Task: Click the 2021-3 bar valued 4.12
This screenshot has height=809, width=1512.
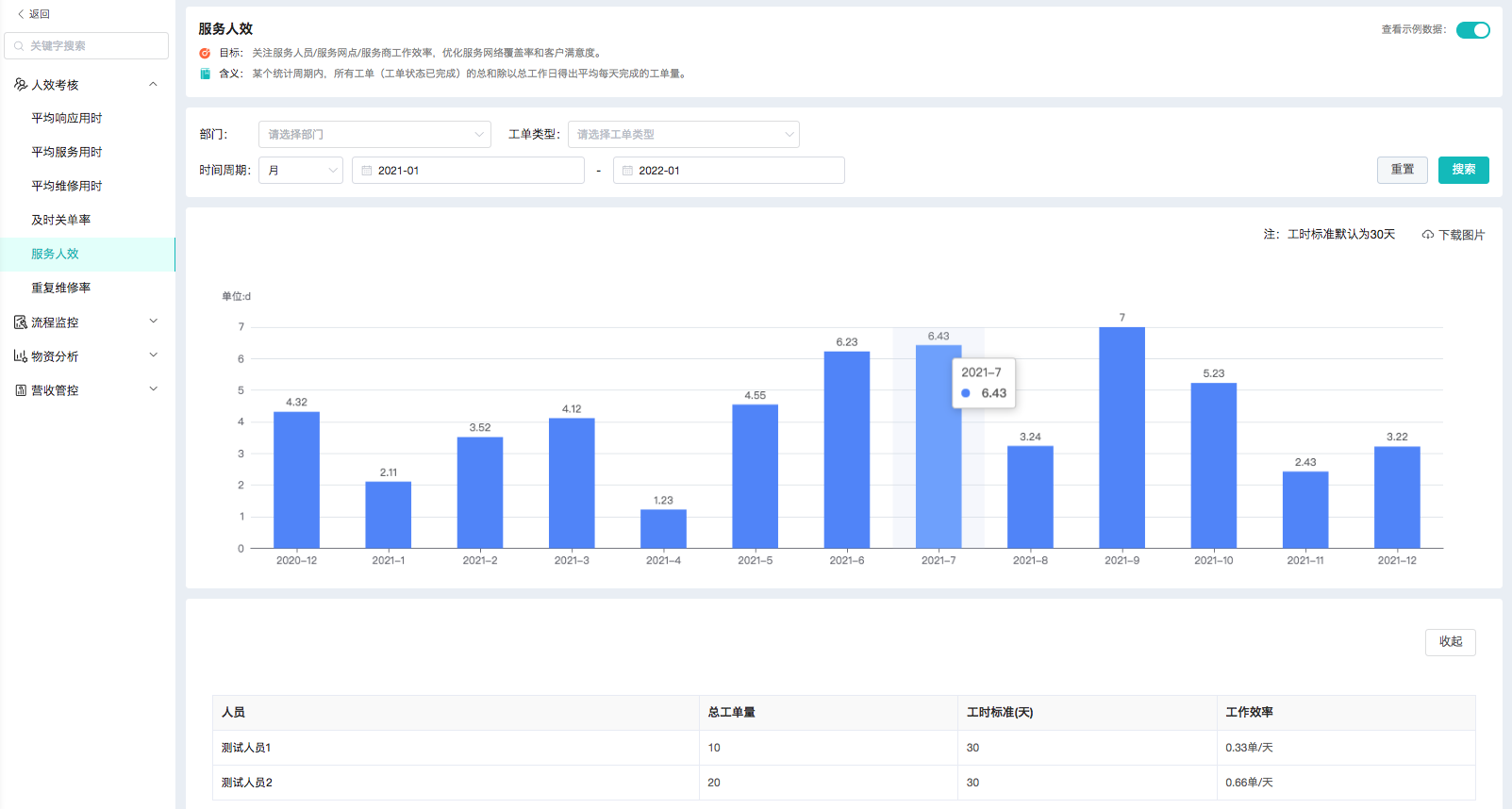Action: [x=572, y=483]
